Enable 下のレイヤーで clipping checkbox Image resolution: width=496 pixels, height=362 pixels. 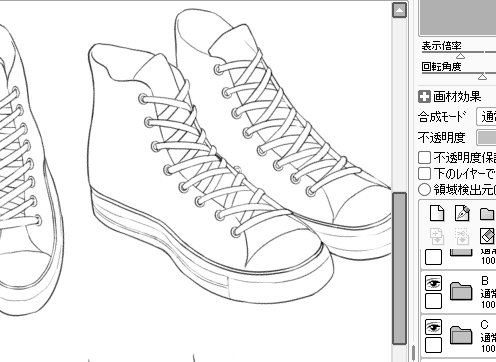point(424,173)
